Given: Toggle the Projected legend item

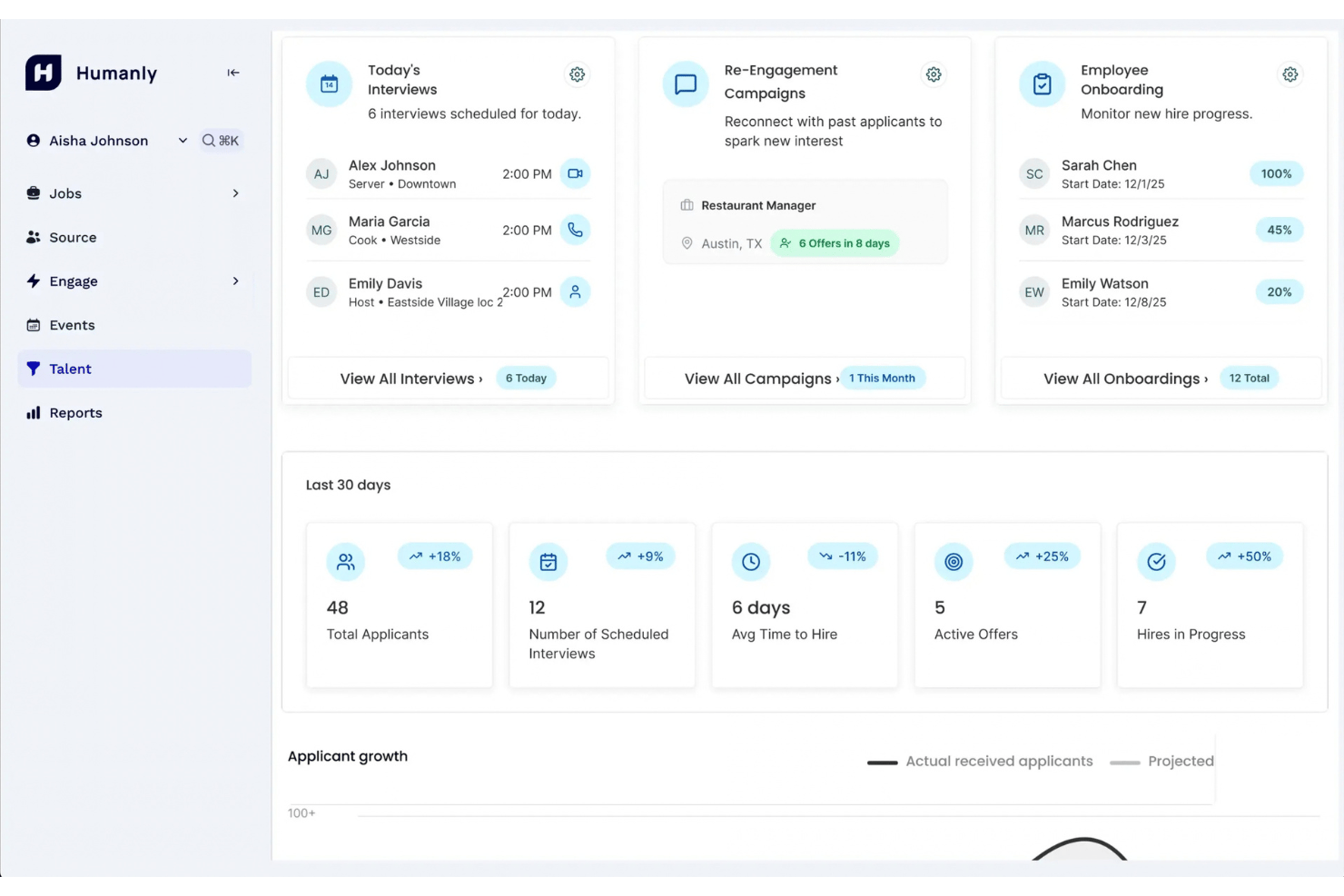Looking at the screenshot, I should pos(1161,762).
